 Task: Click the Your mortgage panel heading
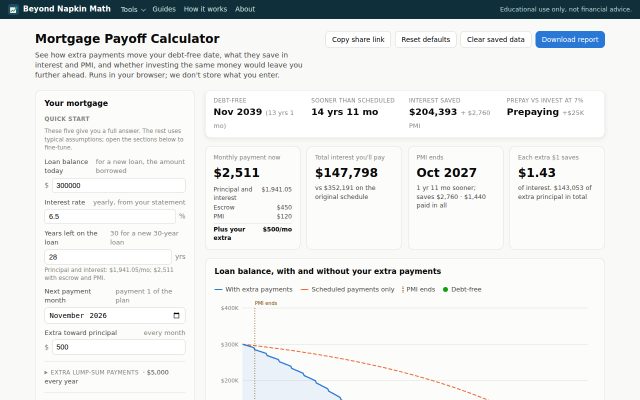(x=76, y=103)
